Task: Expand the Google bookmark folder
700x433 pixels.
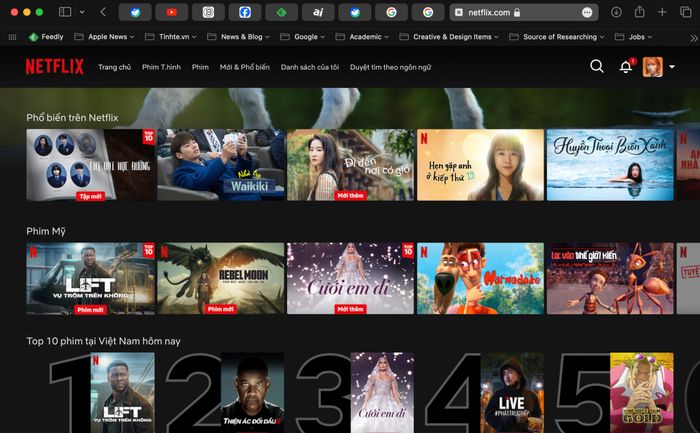Action: 303,37
